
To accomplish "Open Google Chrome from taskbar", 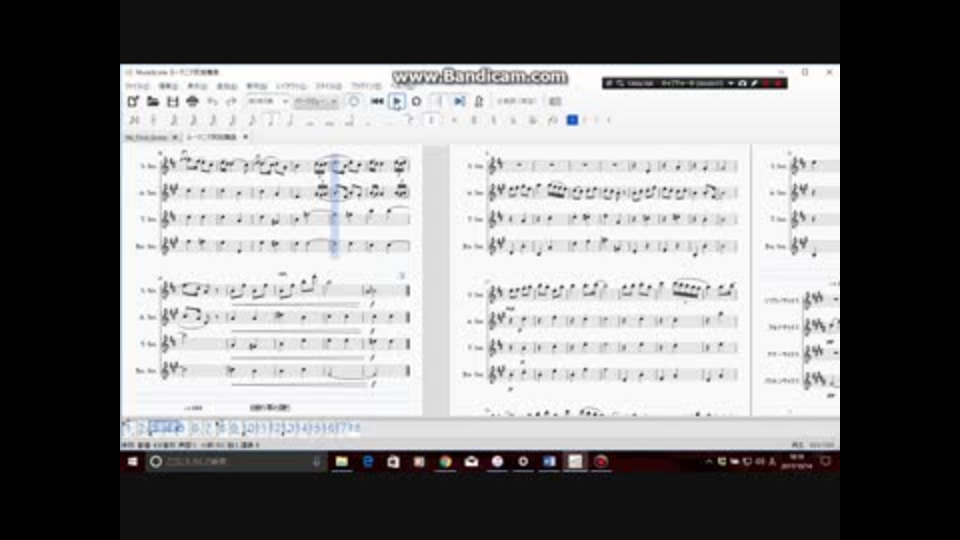I will (445, 462).
